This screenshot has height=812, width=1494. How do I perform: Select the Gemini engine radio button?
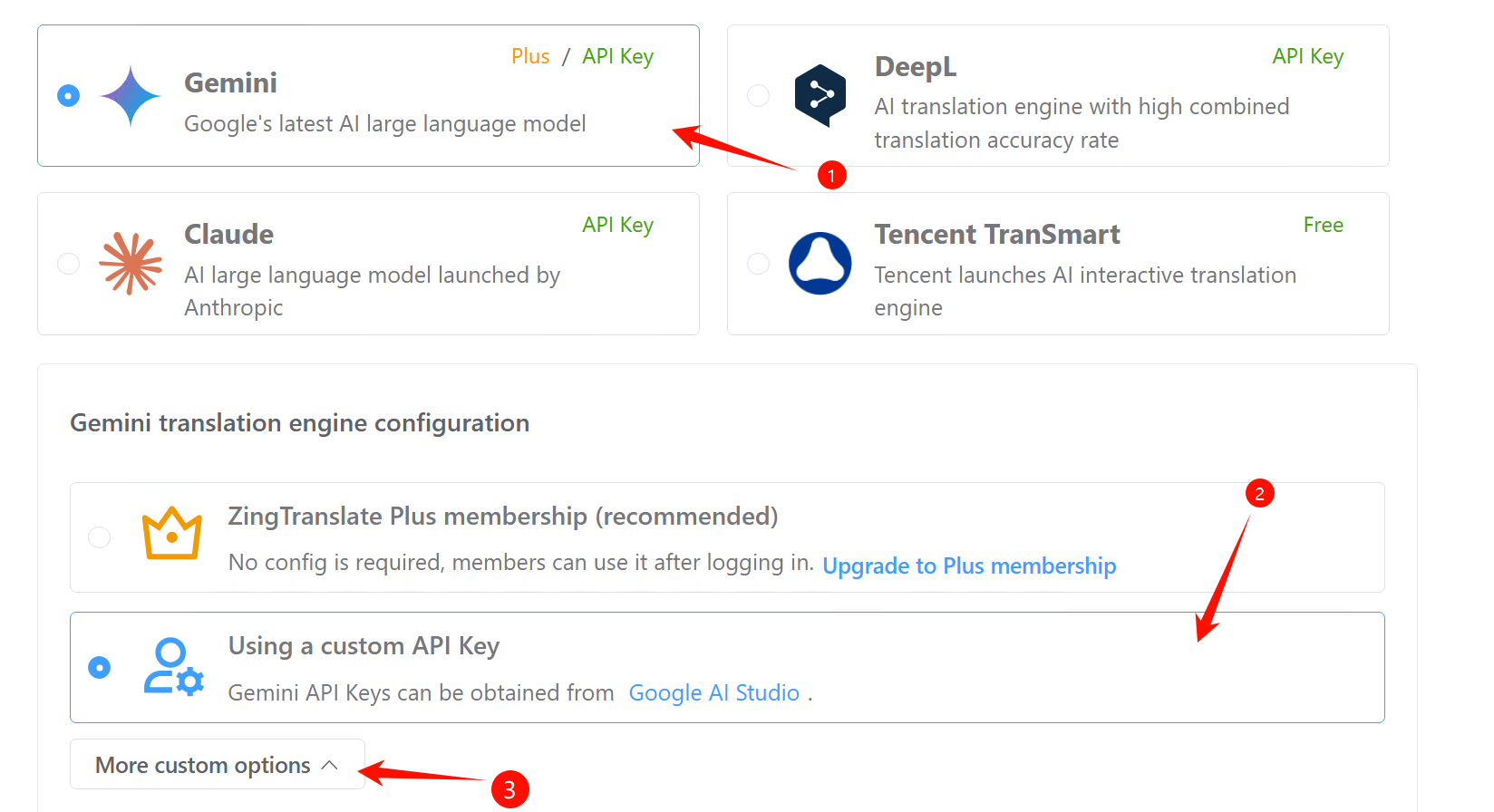pos(68,95)
